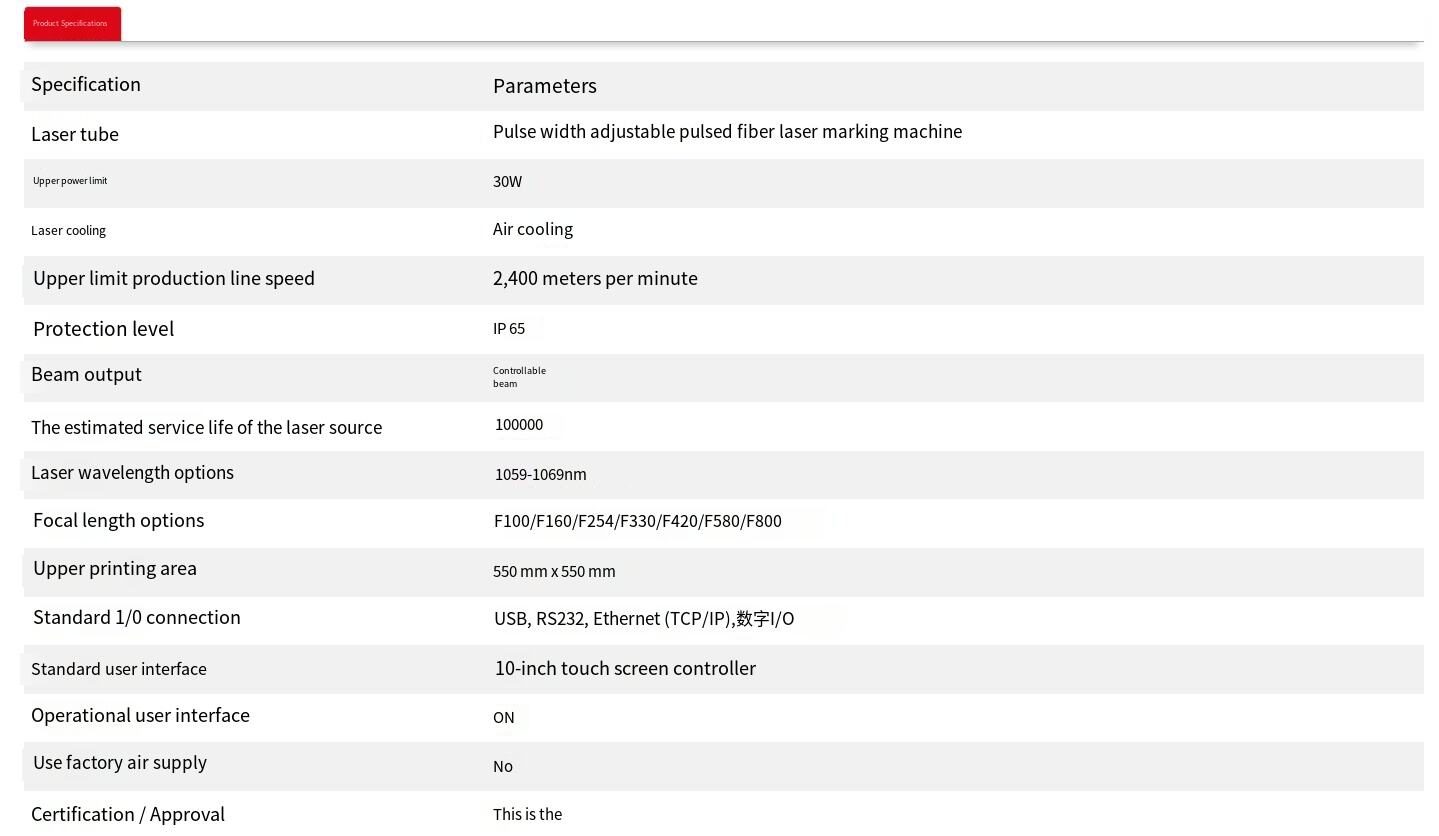Viewport: 1439px width, 836px height.
Task: Click the 550 mm x 550 mm value
Action: [x=554, y=572]
